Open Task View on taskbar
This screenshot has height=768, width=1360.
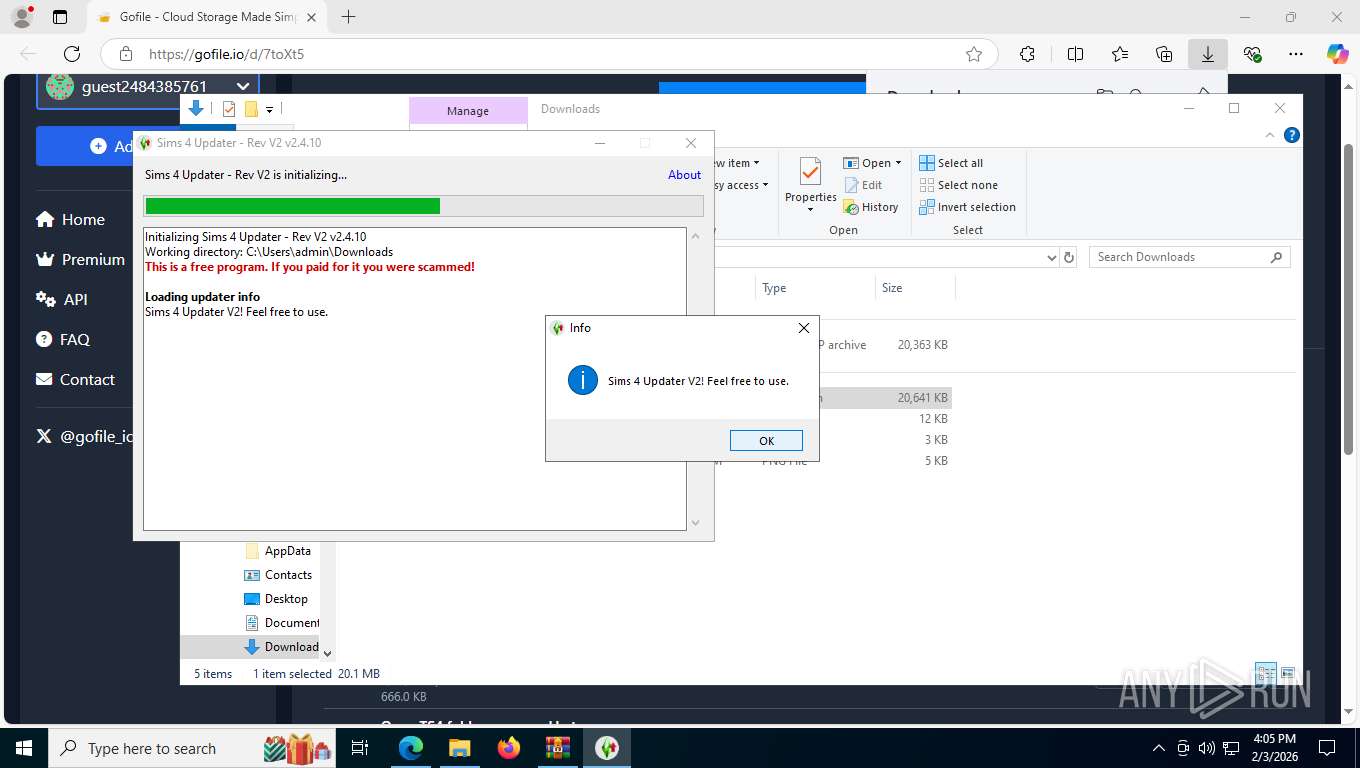pyautogui.click(x=361, y=748)
